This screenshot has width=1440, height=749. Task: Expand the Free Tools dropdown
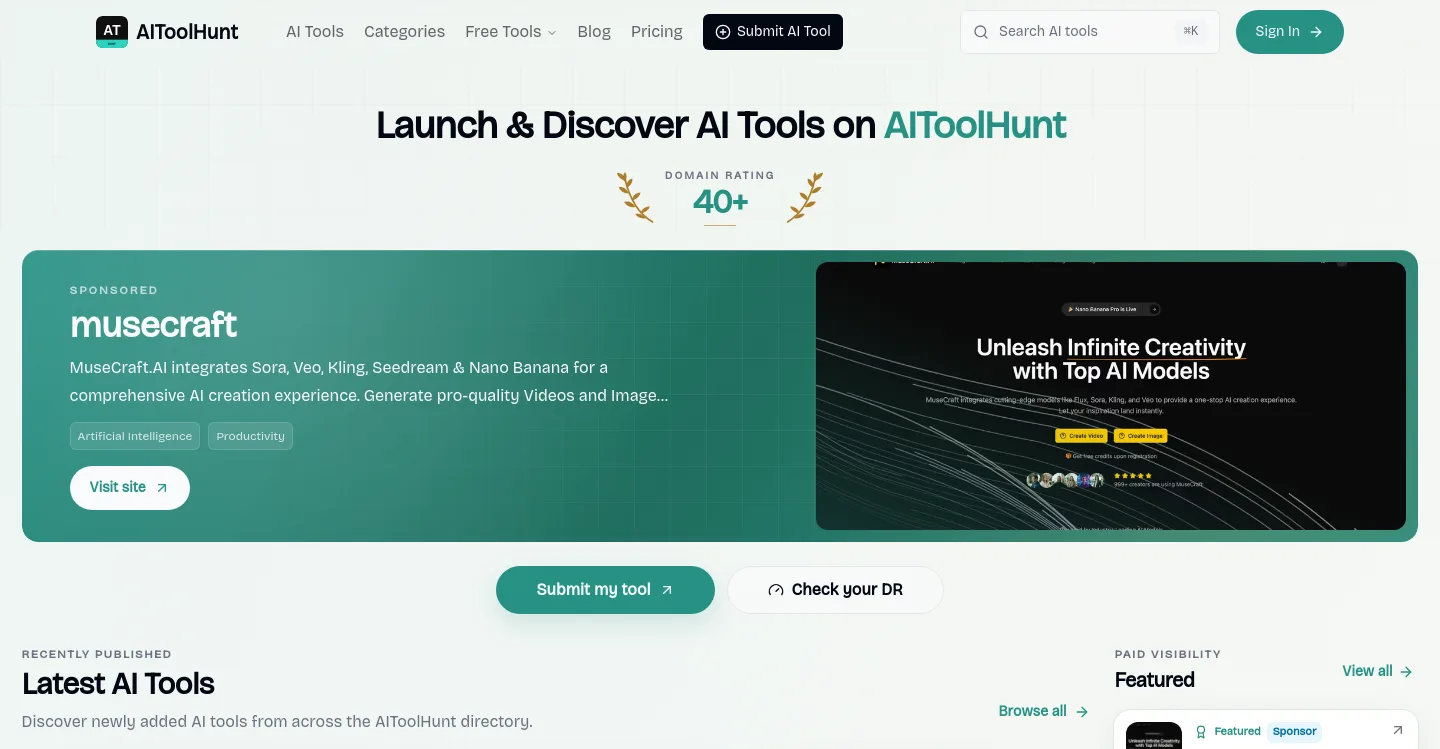[510, 32]
